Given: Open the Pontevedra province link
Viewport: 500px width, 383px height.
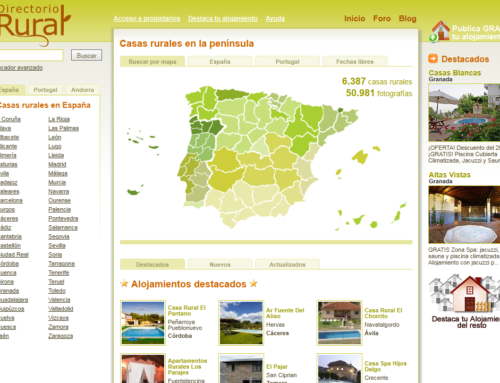Looking at the screenshot, I should tap(63, 218).
